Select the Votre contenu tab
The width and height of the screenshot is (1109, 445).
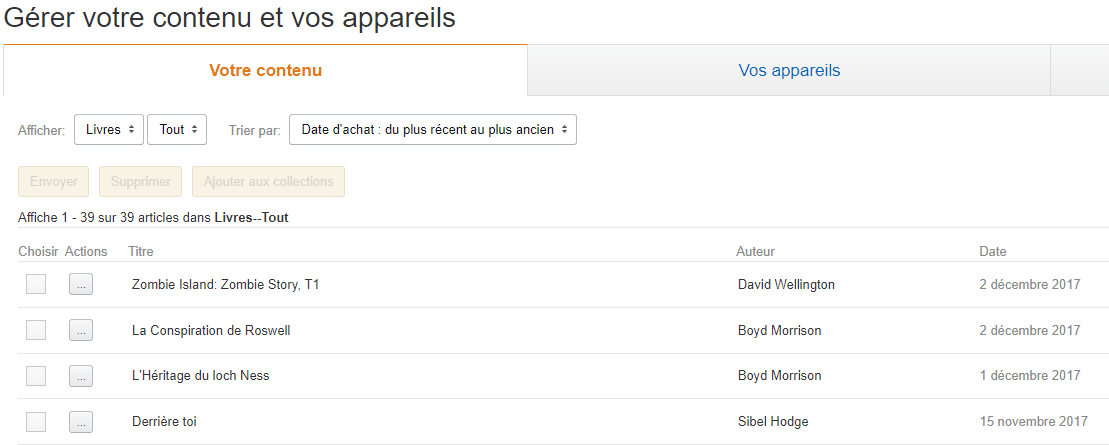265,71
